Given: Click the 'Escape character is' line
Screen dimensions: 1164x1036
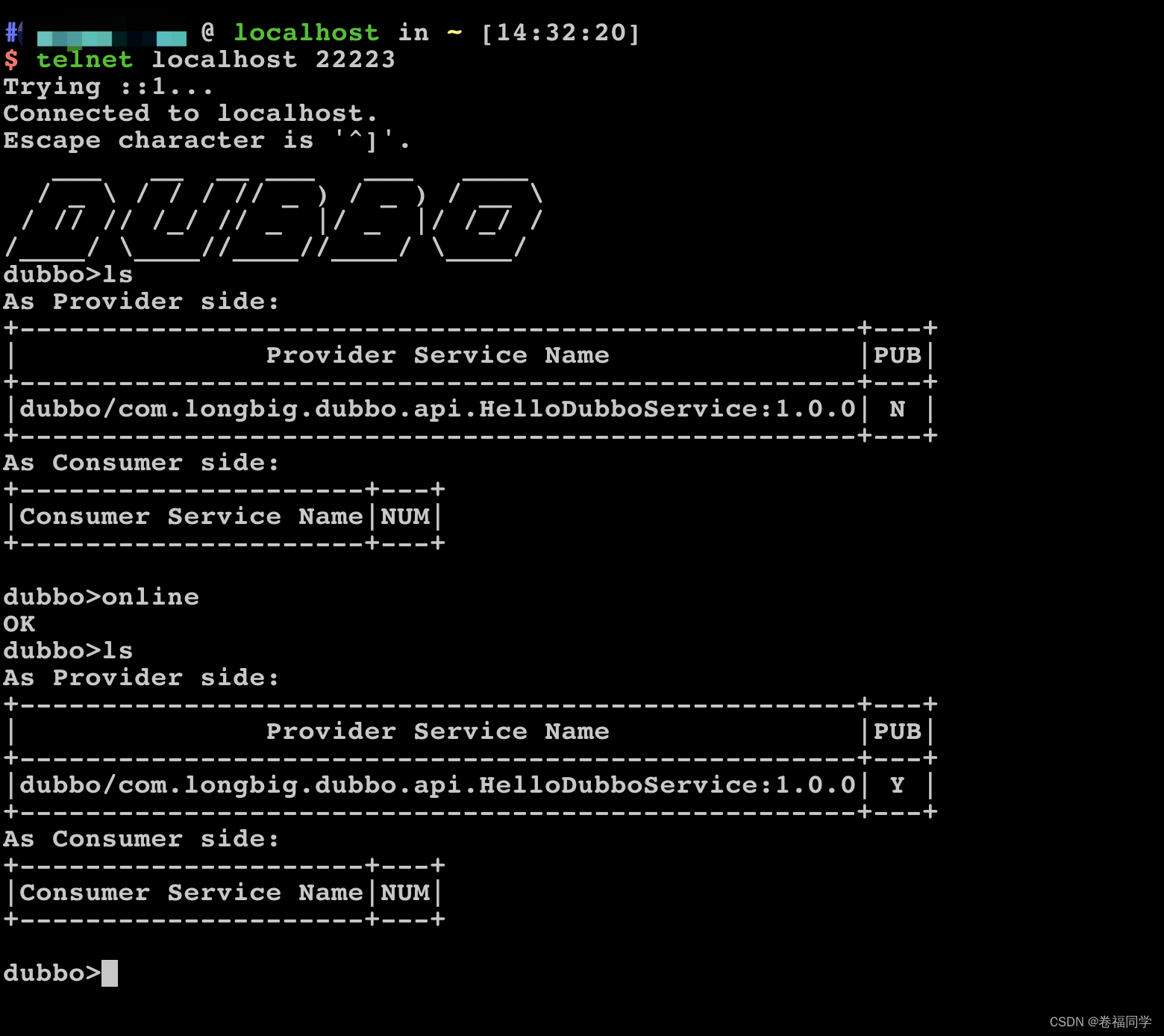Looking at the screenshot, I should pos(207,140).
